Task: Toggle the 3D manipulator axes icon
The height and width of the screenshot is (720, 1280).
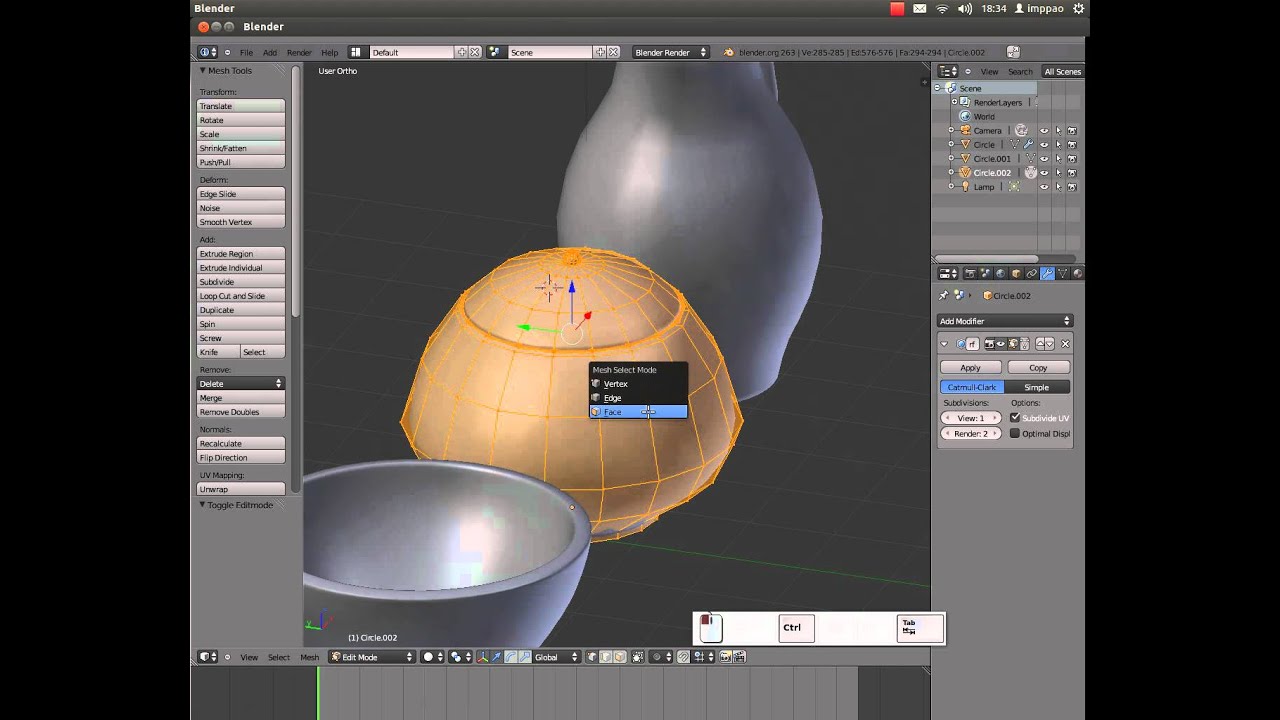Action: (482, 657)
